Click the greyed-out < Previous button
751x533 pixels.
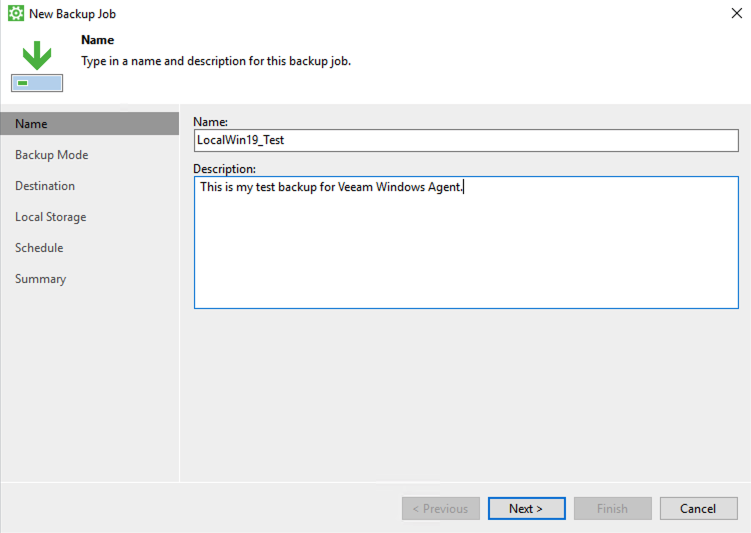point(441,508)
